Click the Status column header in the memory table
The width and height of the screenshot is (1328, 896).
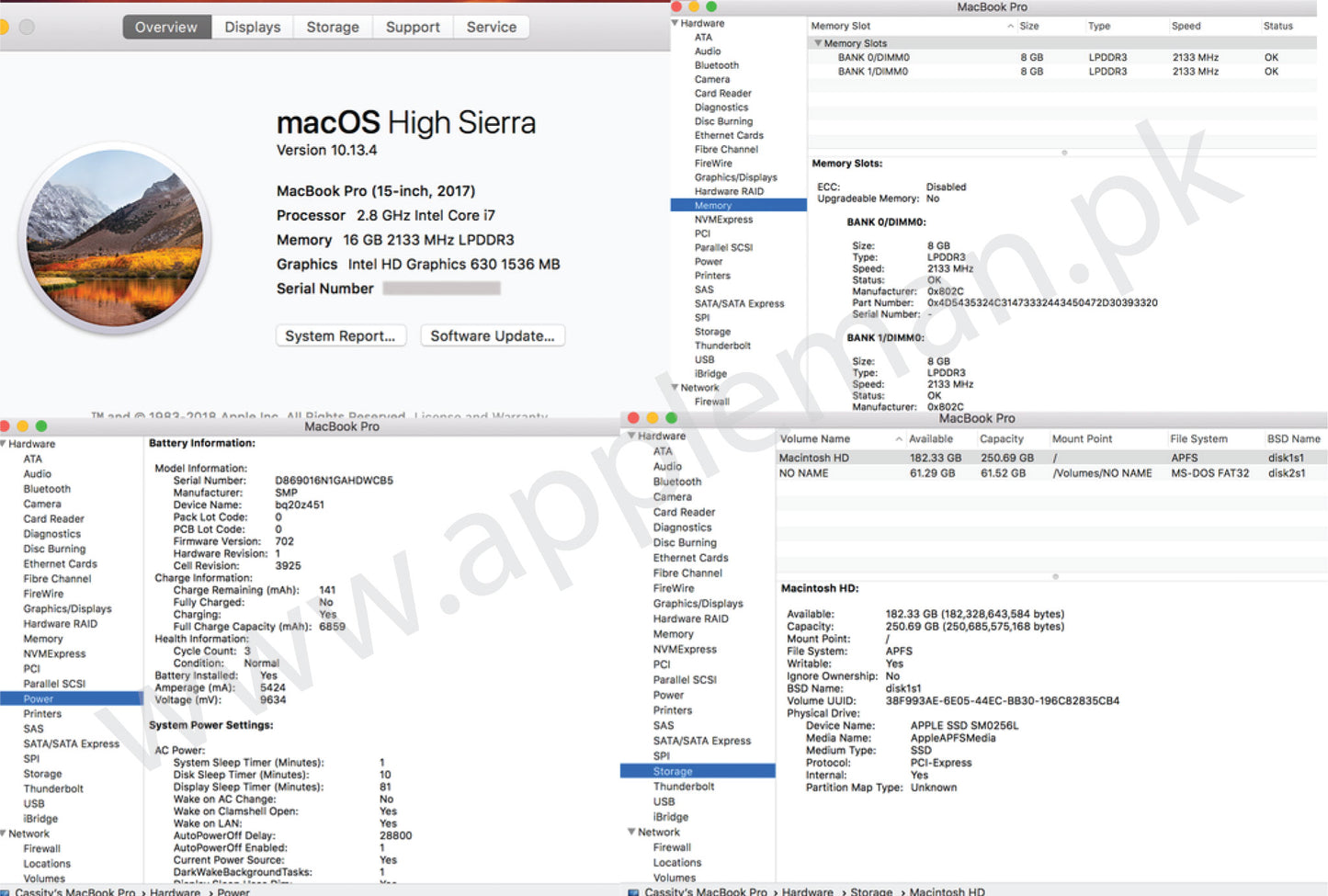1277,26
